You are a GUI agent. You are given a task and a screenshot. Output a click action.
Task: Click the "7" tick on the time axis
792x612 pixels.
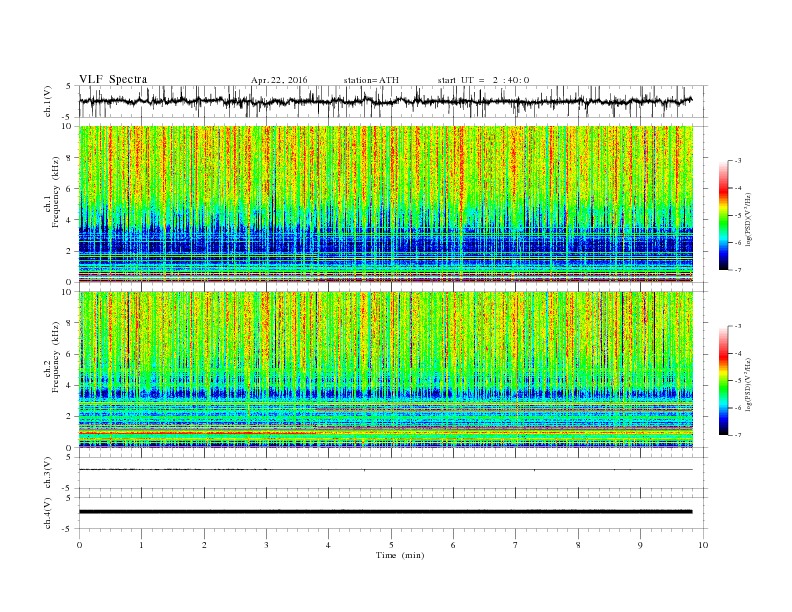pyautogui.click(x=516, y=545)
